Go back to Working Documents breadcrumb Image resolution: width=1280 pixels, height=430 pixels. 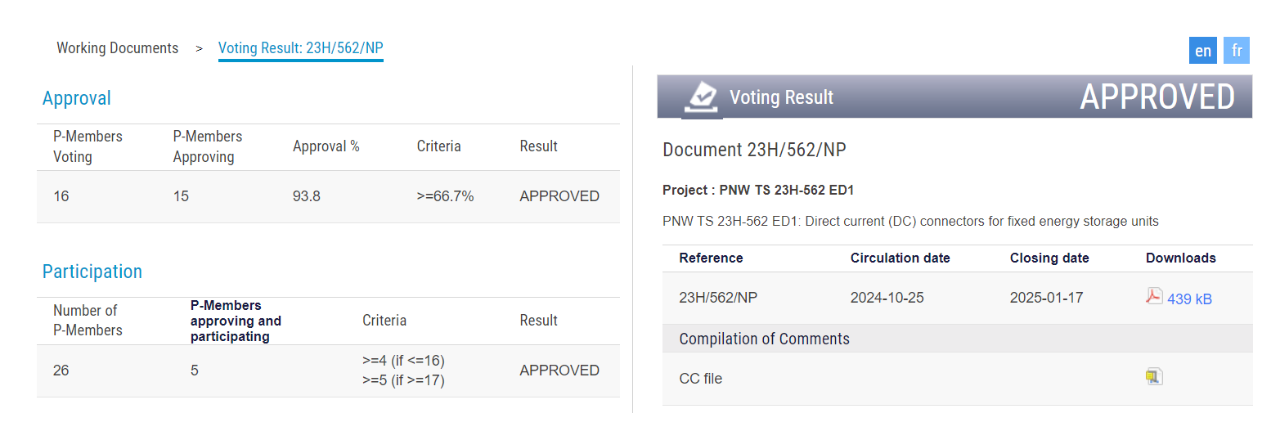tap(117, 48)
